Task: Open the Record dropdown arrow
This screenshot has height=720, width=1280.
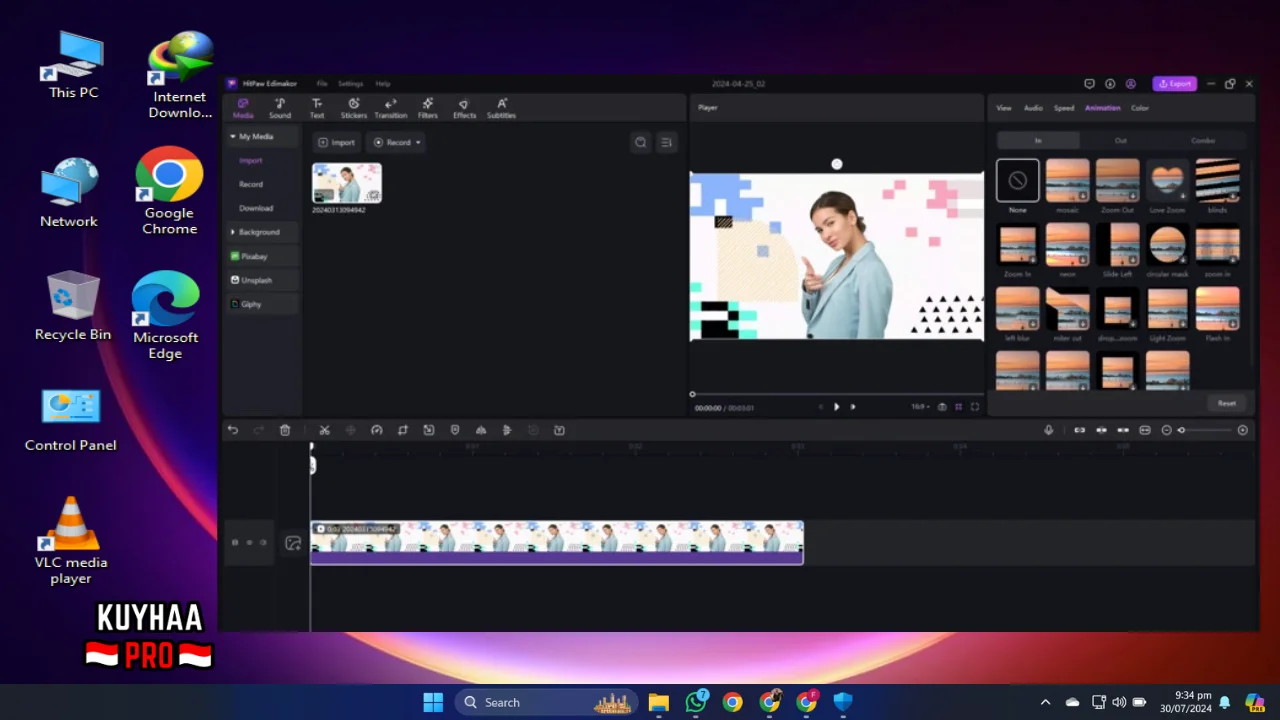Action: pyautogui.click(x=418, y=142)
